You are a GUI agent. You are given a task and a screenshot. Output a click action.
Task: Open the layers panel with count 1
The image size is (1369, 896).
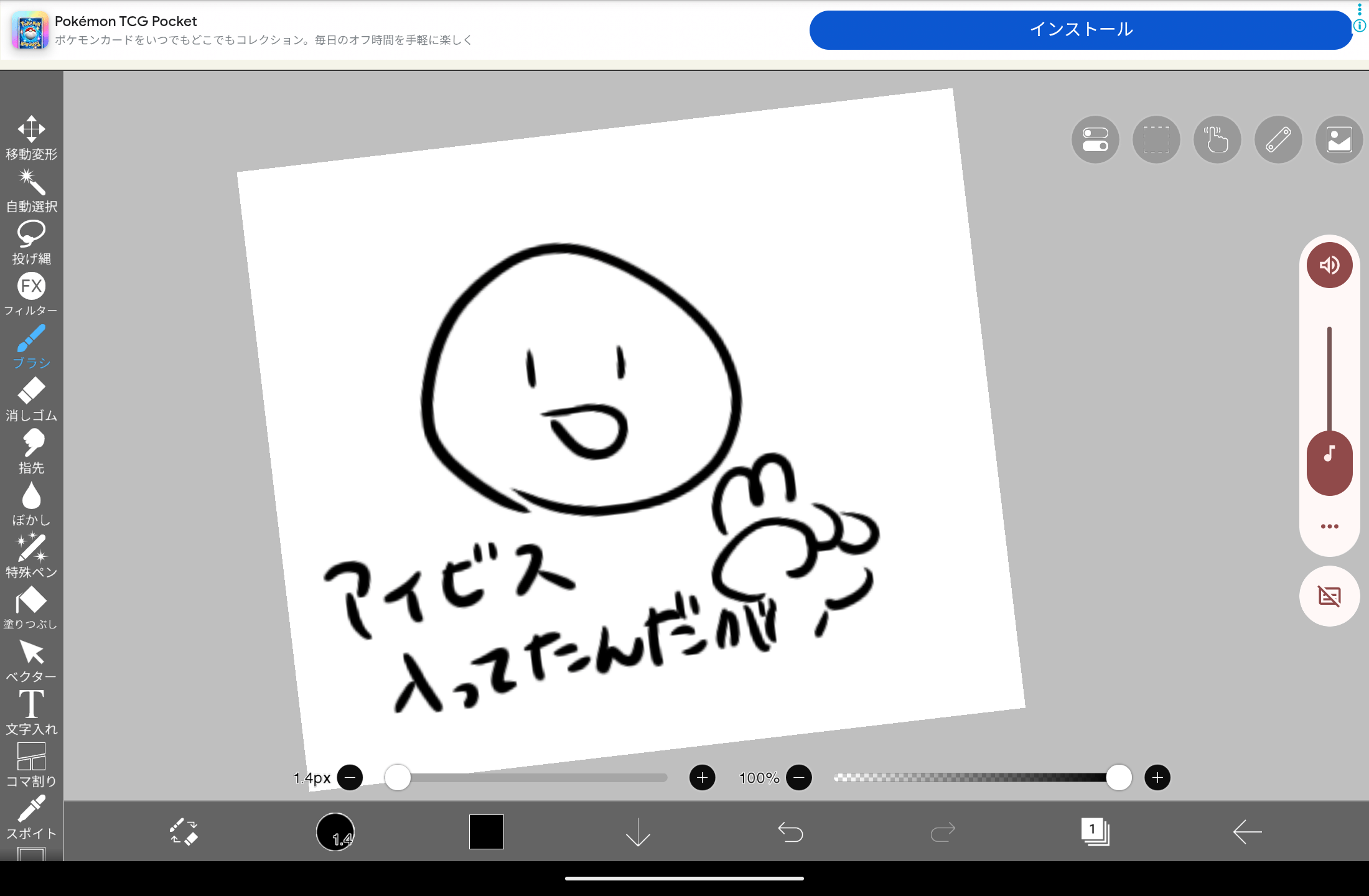click(x=1095, y=831)
